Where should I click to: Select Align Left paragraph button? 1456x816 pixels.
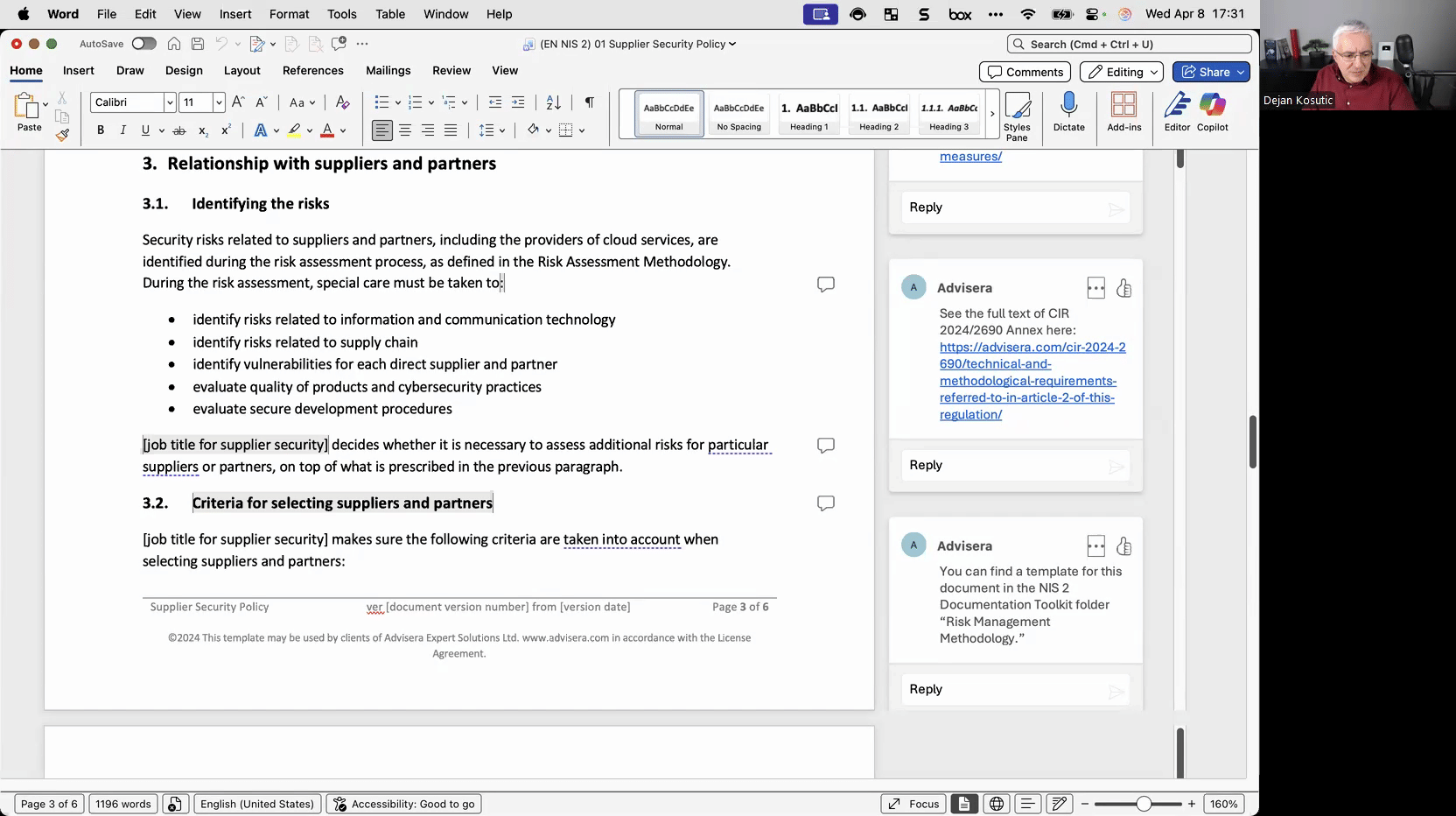382,130
